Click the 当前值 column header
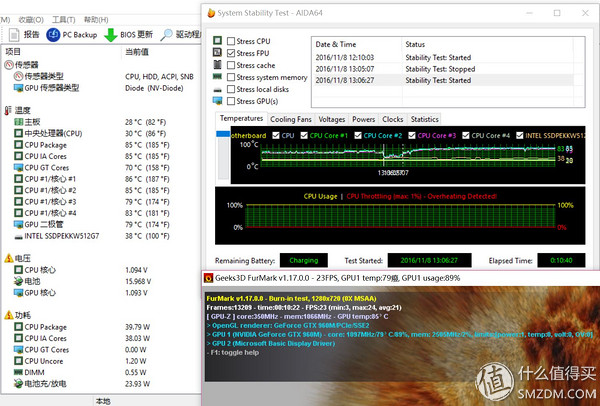The height and width of the screenshot is (406, 600). 139,51
